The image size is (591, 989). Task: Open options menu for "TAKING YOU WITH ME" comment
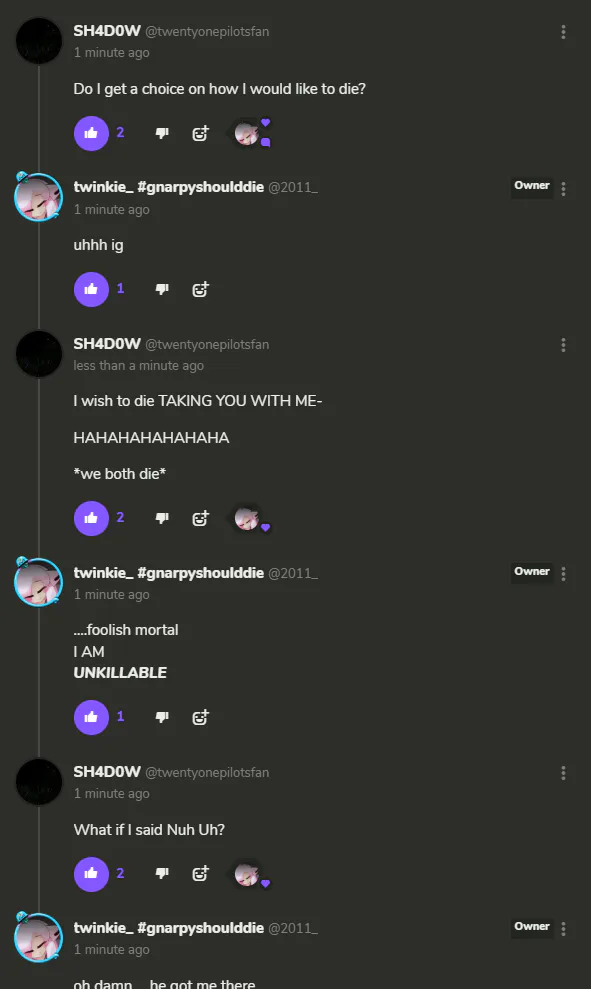coord(563,345)
